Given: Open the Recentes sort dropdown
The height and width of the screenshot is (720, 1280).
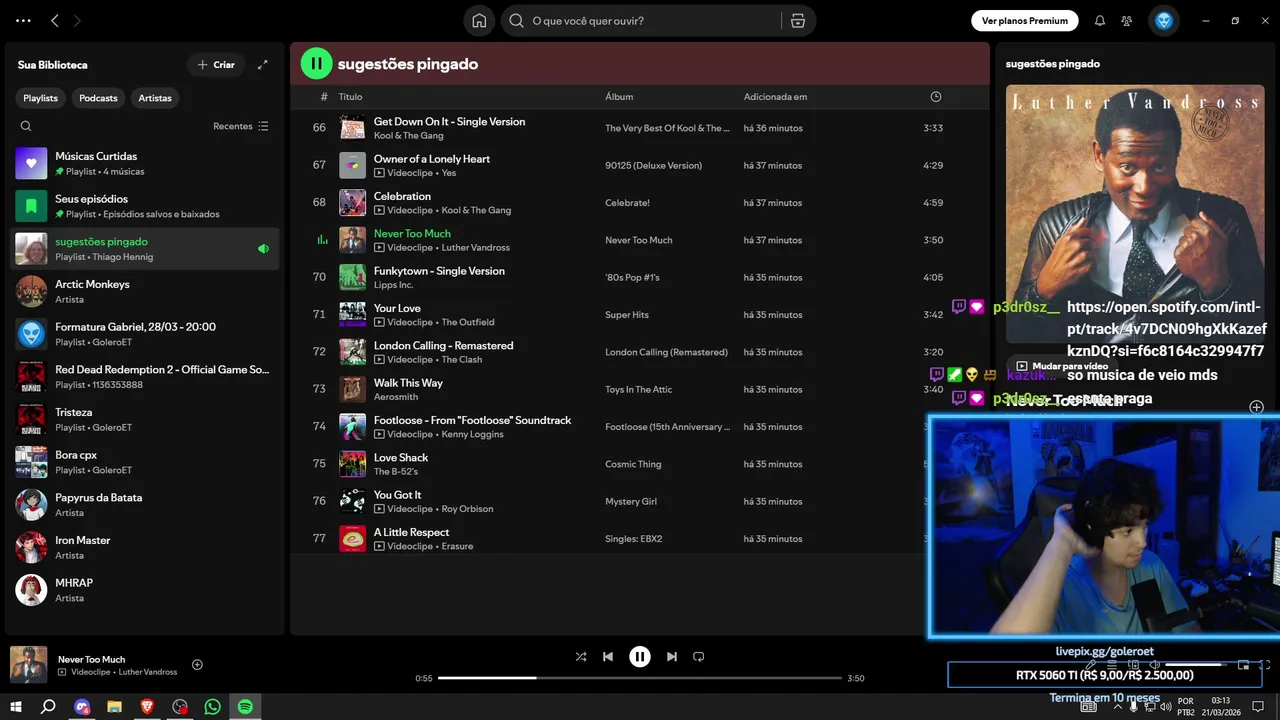Looking at the screenshot, I should pyautogui.click(x=241, y=126).
